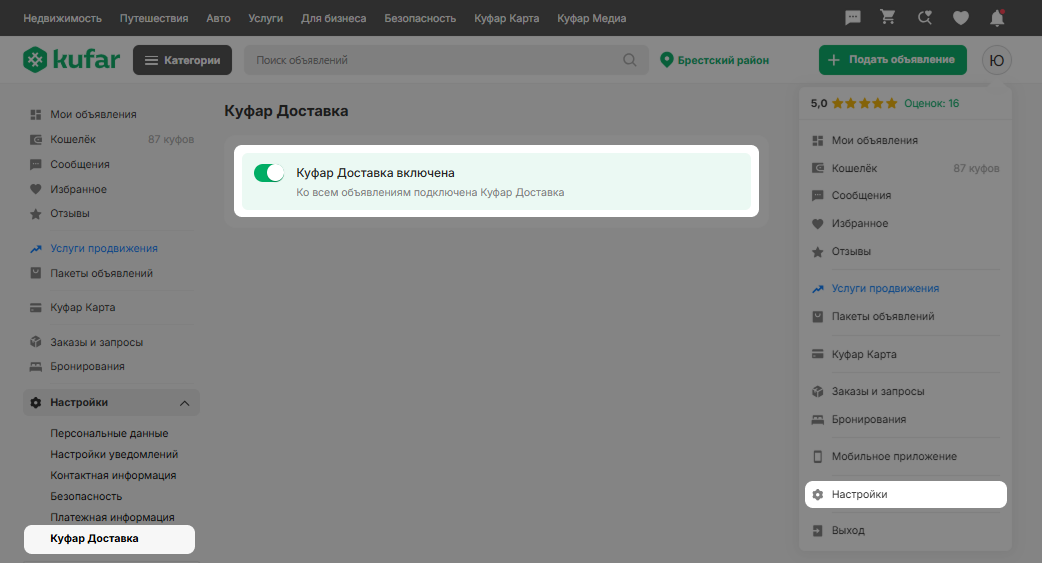The image size is (1042, 563).
Task: Open favorites heart icon in top bar
Action: 961,18
